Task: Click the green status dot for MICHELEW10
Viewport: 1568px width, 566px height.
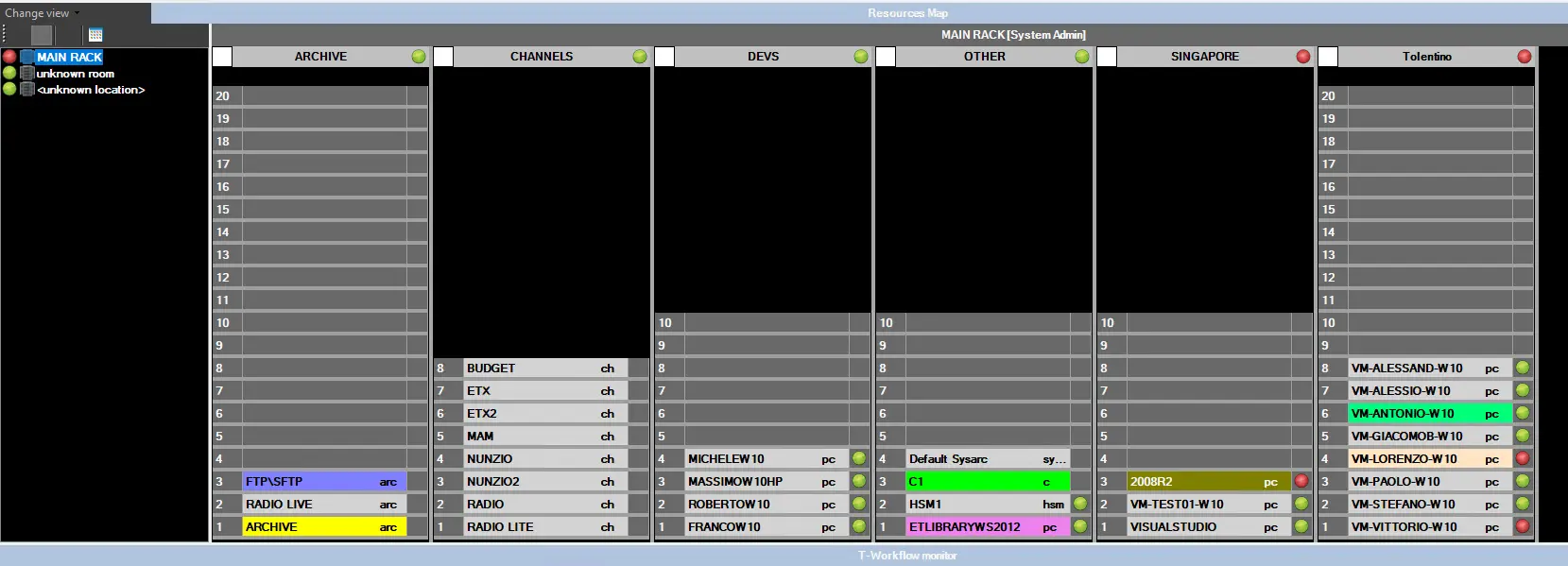Action: click(859, 459)
